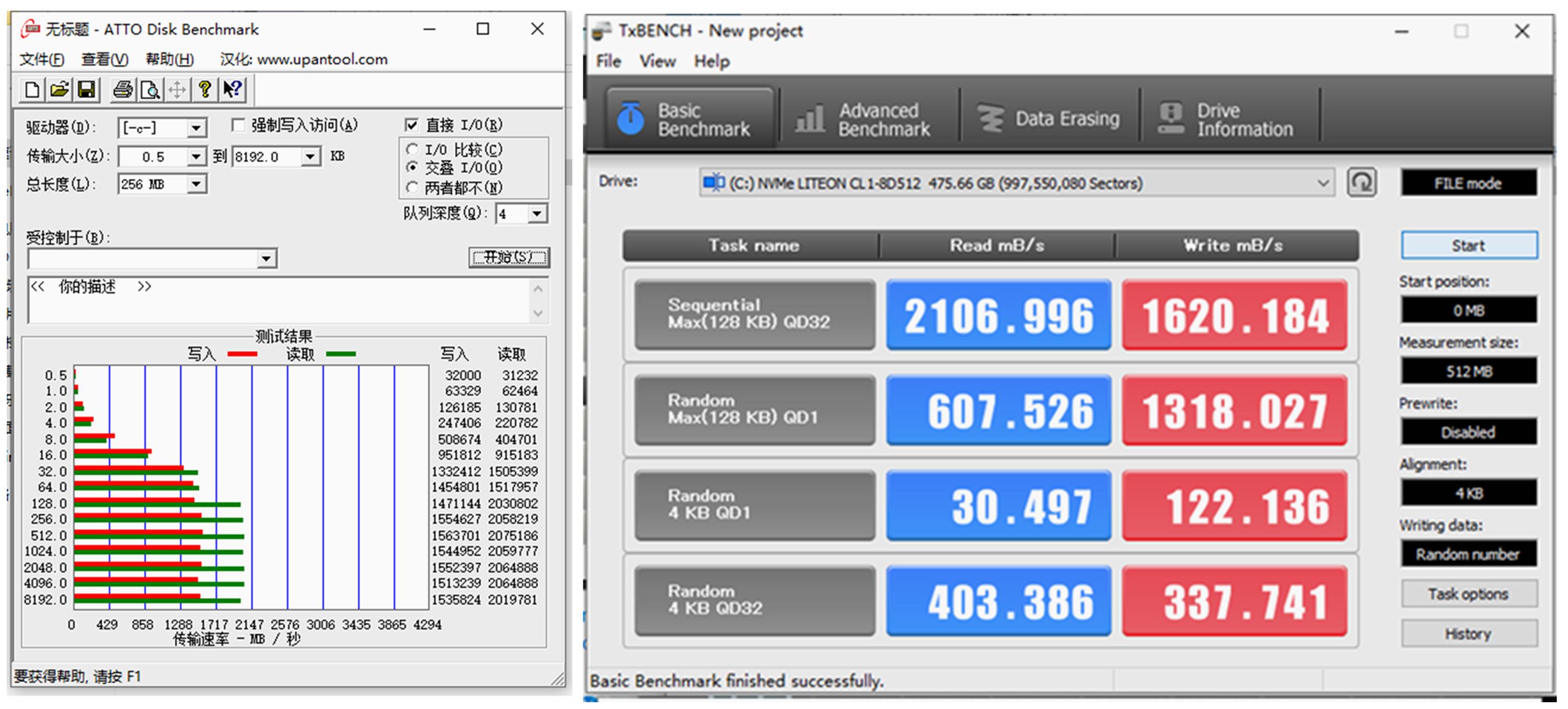The height and width of the screenshot is (709, 1568).
Task: Open the View menu in TxBENCH
Action: [657, 62]
